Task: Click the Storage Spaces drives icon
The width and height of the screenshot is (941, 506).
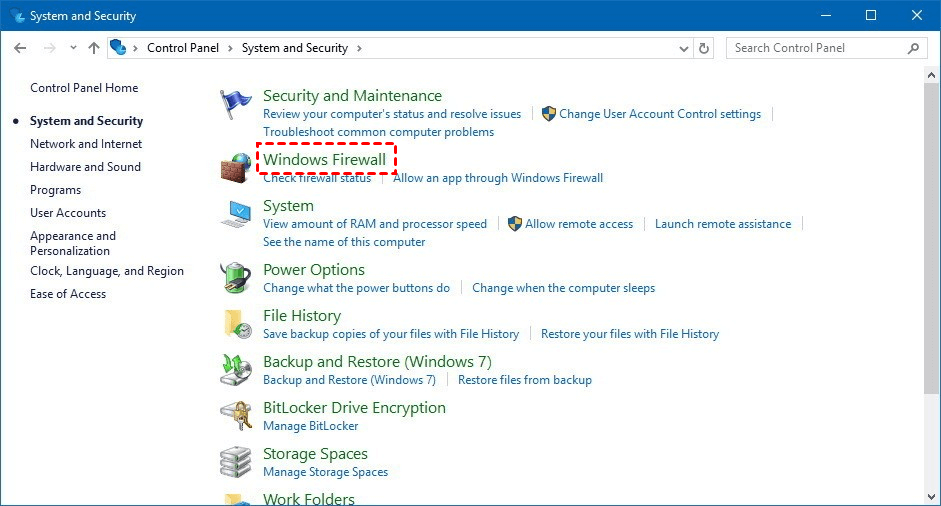Action: tap(236, 462)
